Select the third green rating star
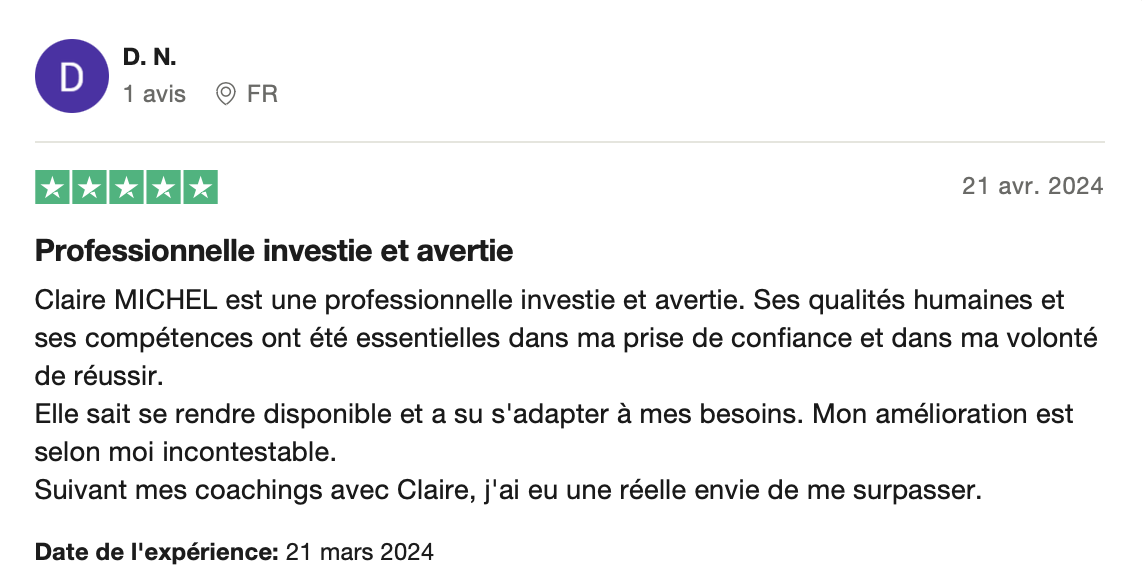The width and height of the screenshot is (1142, 588). pos(126,188)
